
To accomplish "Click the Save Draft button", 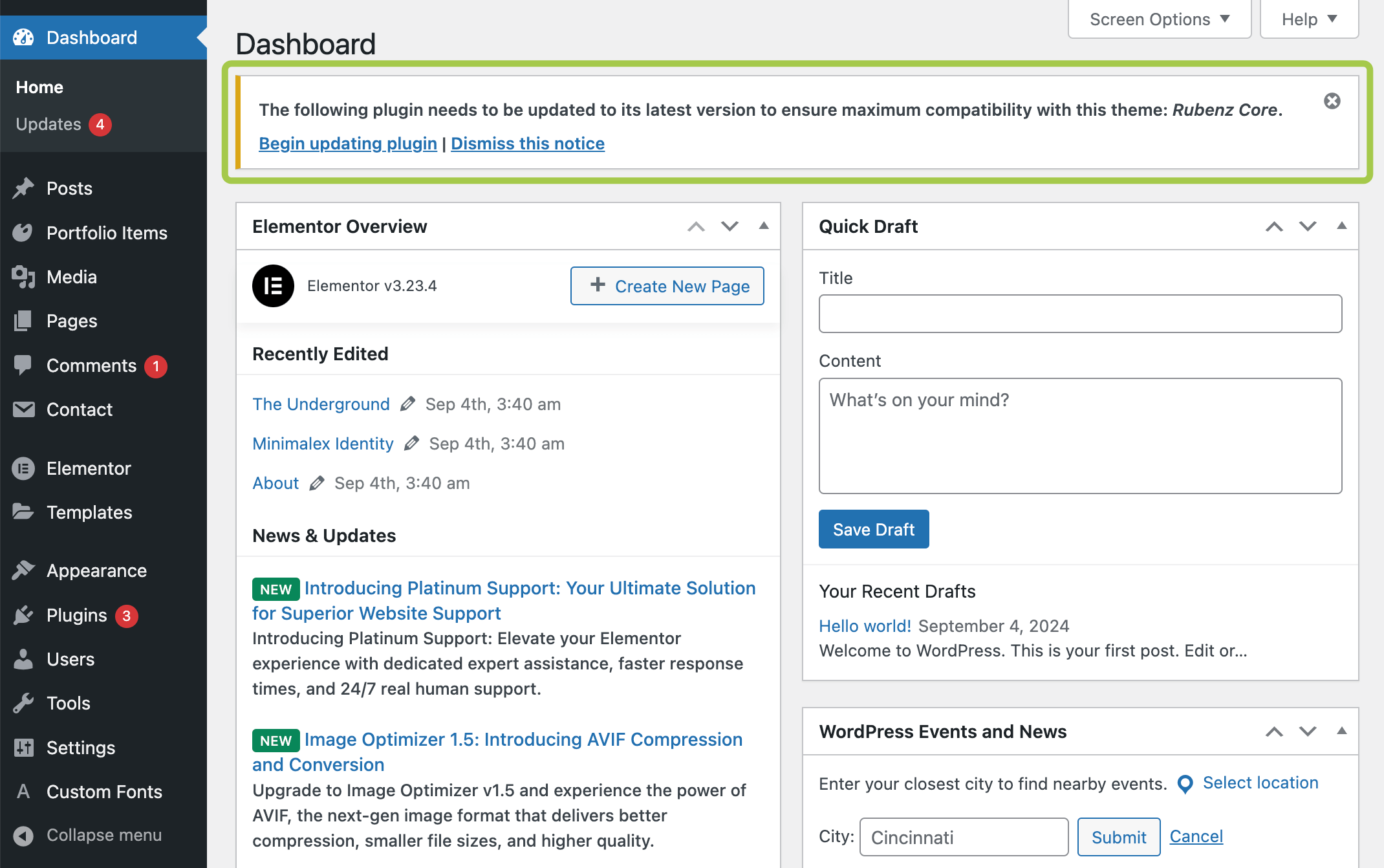I will click(x=873, y=529).
